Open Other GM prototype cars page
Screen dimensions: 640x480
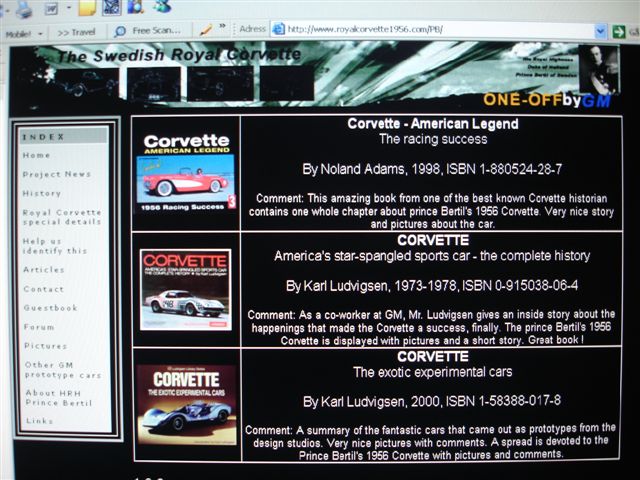tap(63, 370)
